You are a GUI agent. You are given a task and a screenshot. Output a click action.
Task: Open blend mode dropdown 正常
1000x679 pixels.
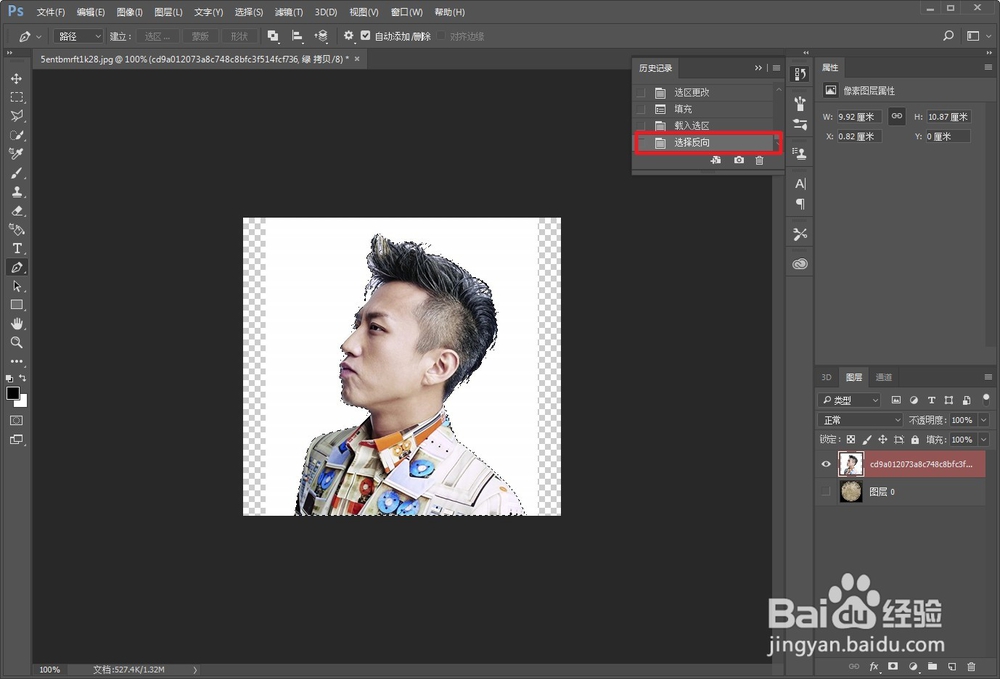pyautogui.click(x=860, y=420)
